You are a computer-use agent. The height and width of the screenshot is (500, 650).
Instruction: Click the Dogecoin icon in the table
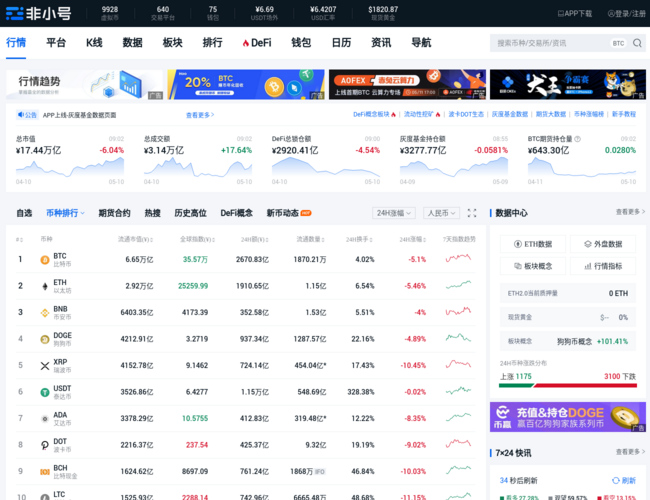pyautogui.click(x=44, y=339)
